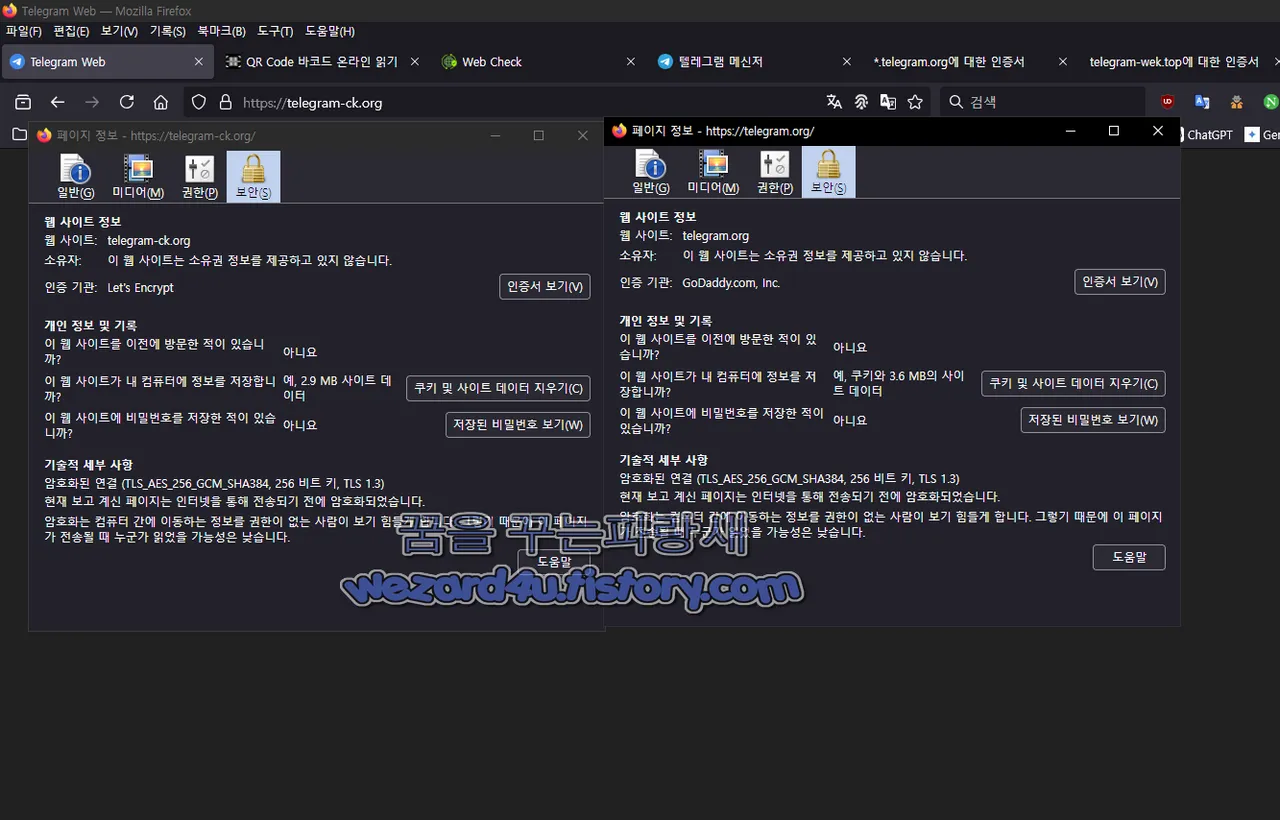Open the 도움말(H) menu
The height and width of the screenshot is (820, 1280).
[x=330, y=31]
